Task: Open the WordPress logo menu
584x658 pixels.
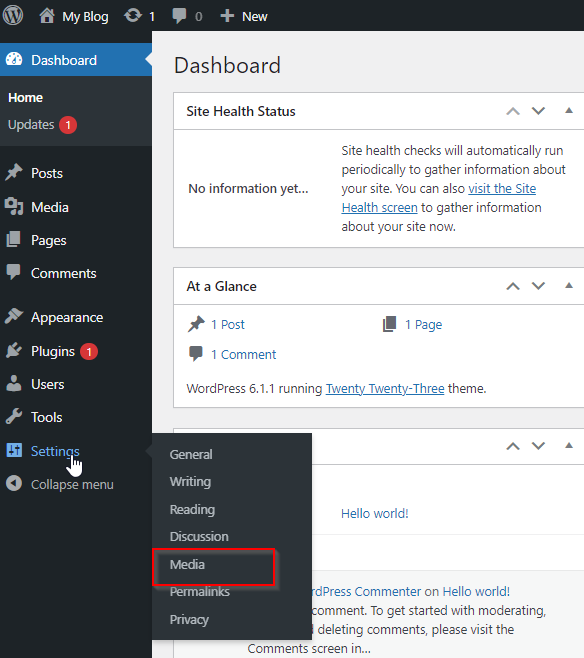Action: pyautogui.click(x=13, y=16)
